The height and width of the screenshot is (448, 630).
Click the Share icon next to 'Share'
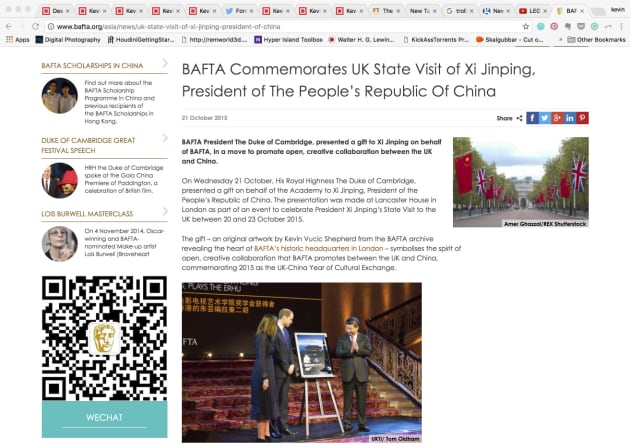pos(519,118)
